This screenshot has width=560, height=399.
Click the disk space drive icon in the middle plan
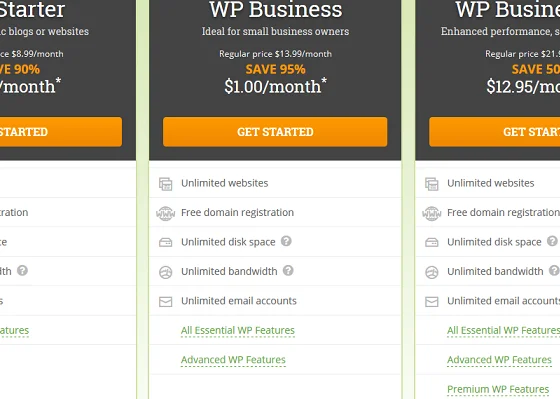click(165, 243)
